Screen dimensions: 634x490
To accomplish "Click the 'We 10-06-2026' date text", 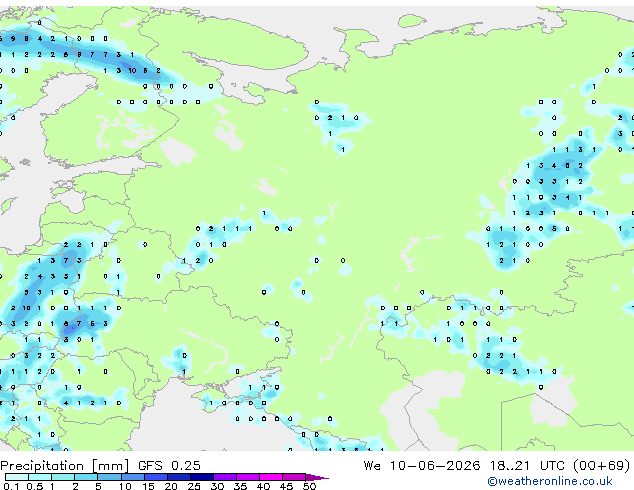I will tap(422, 466).
